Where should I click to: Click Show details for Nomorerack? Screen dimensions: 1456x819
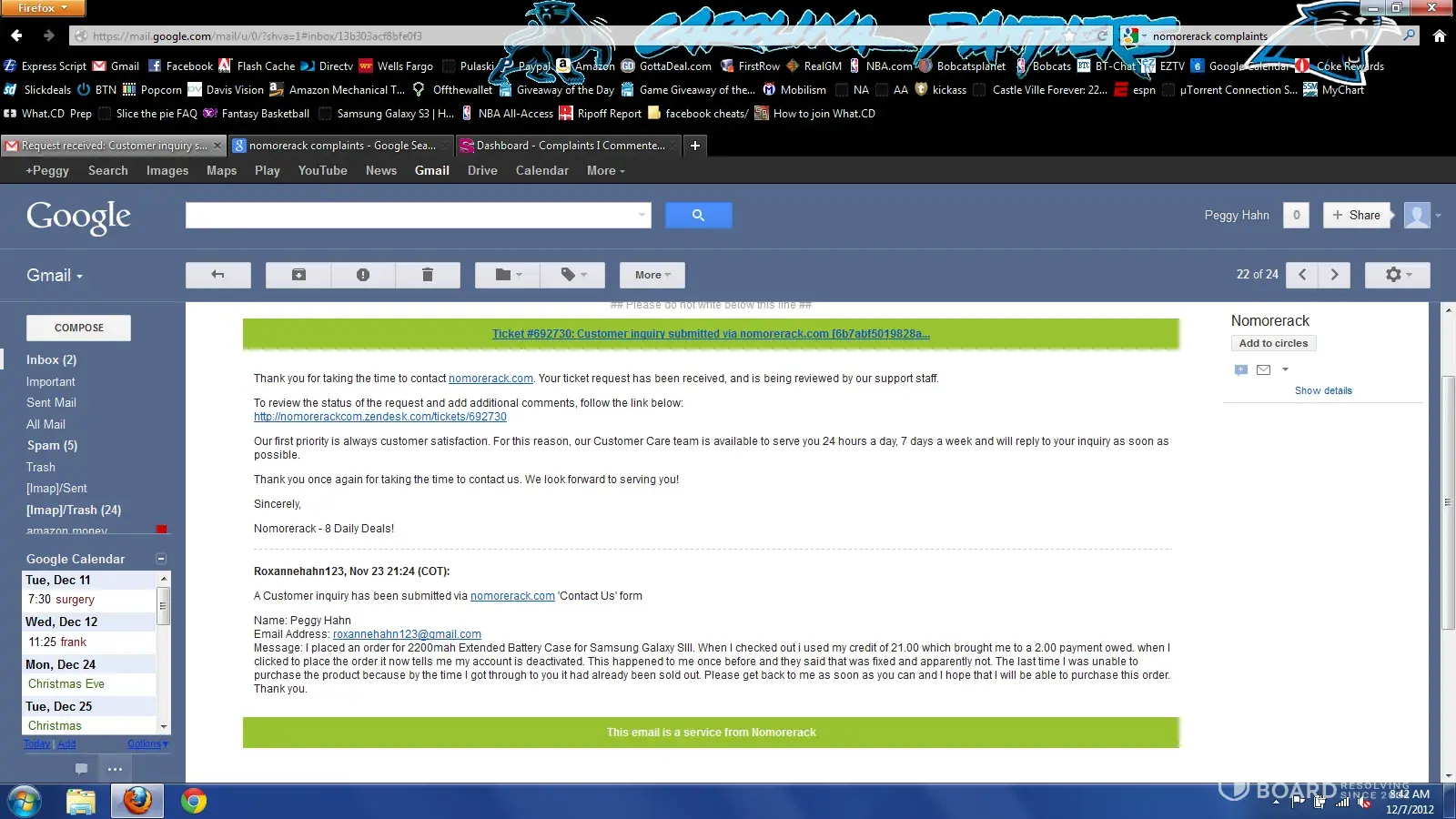pyautogui.click(x=1323, y=391)
